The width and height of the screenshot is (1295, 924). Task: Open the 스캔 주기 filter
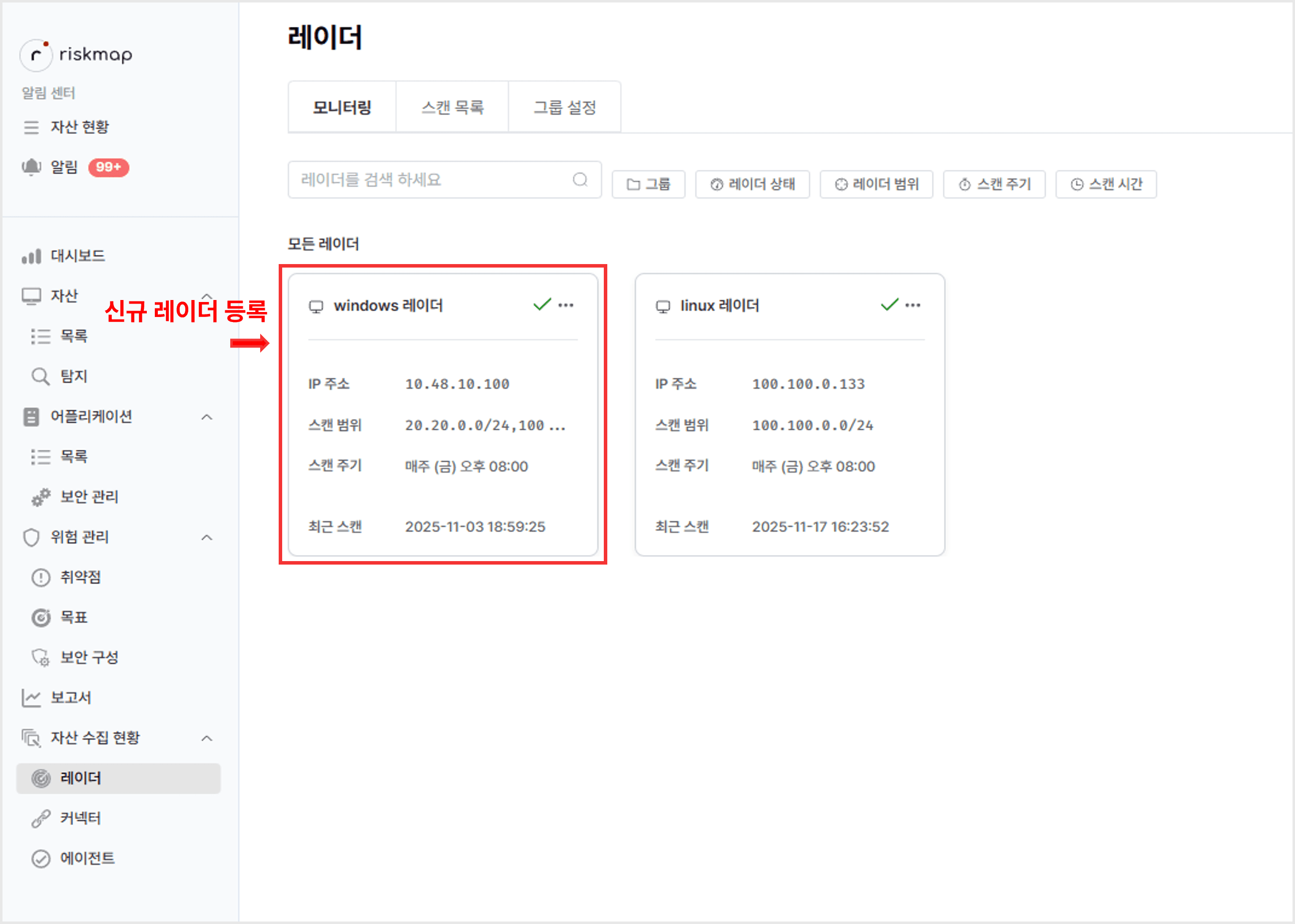tap(994, 184)
